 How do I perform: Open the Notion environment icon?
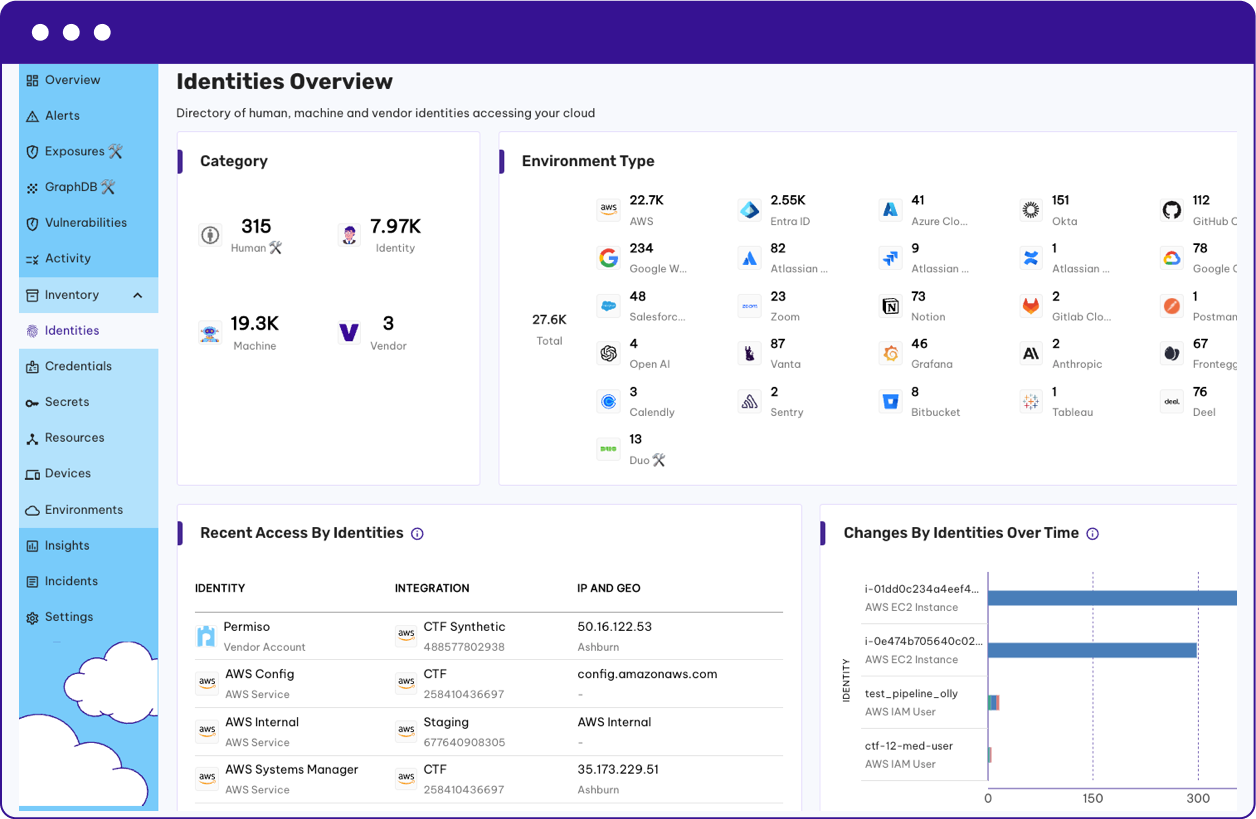click(890, 306)
